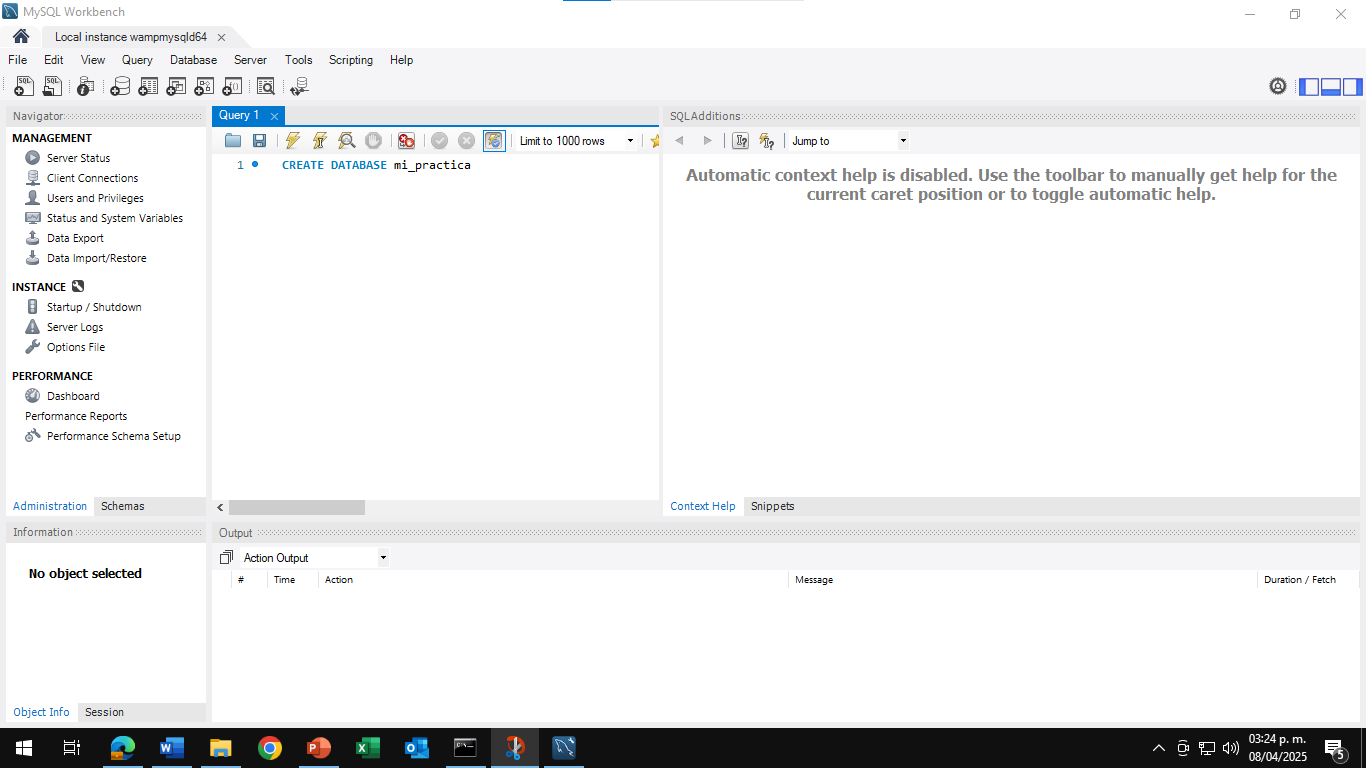Click the stop query execution icon
Image resolution: width=1366 pixels, height=768 pixels.
click(373, 141)
